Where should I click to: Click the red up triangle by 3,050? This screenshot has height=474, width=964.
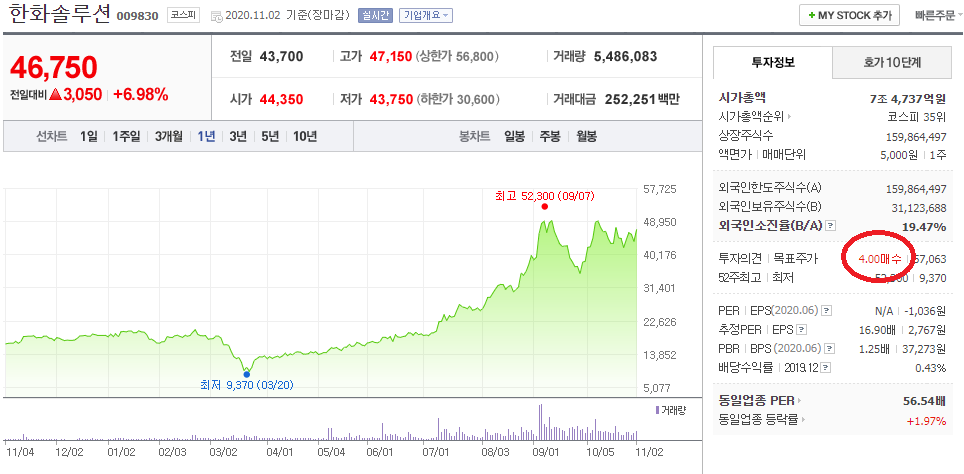point(55,95)
